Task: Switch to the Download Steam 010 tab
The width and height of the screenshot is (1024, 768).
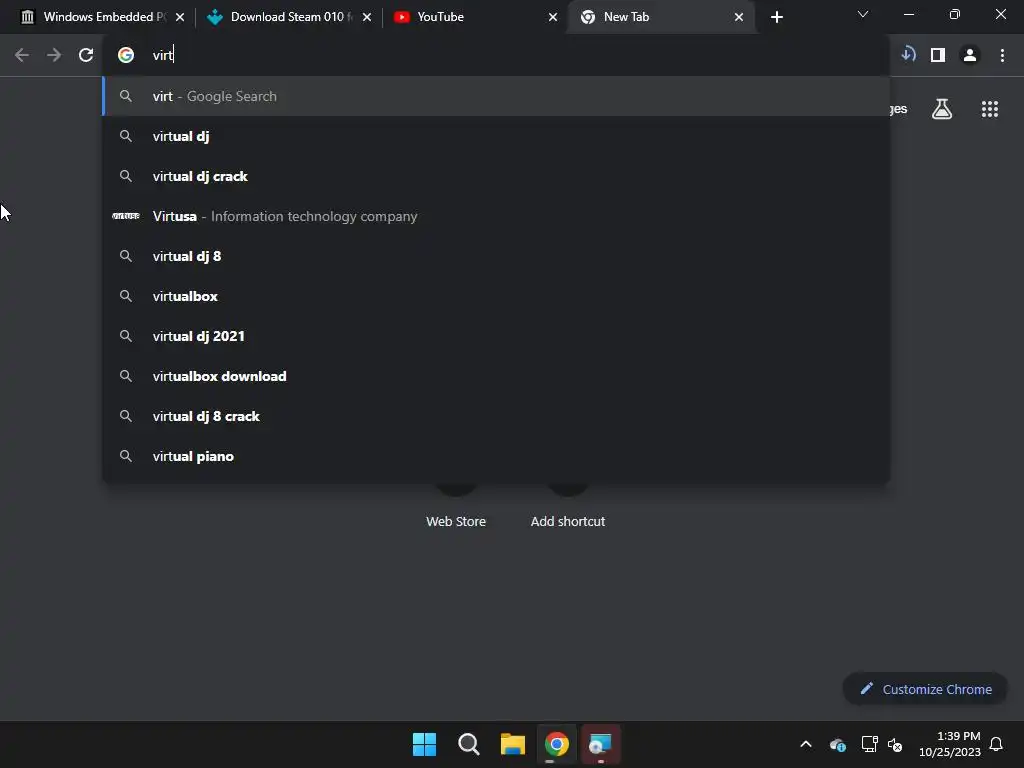Action: pos(287,17)
